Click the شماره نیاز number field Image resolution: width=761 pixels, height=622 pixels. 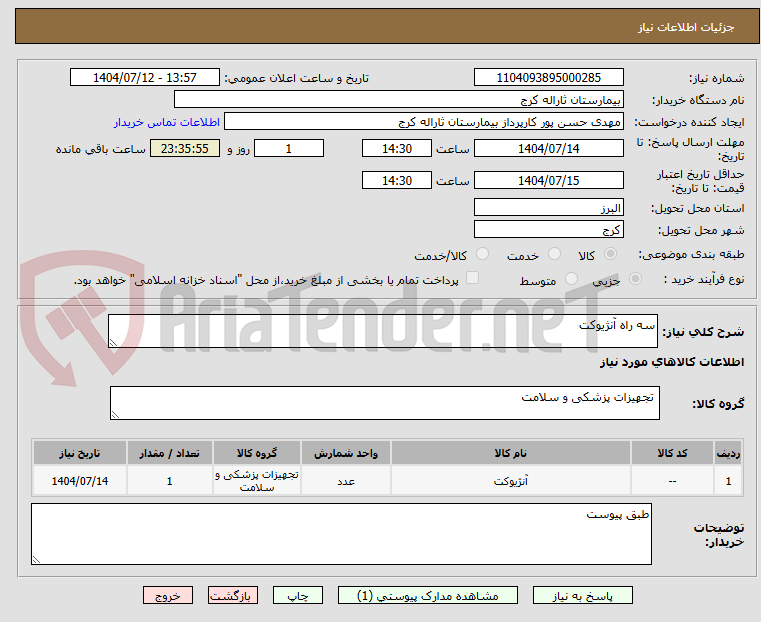click(x=548, y=78)
